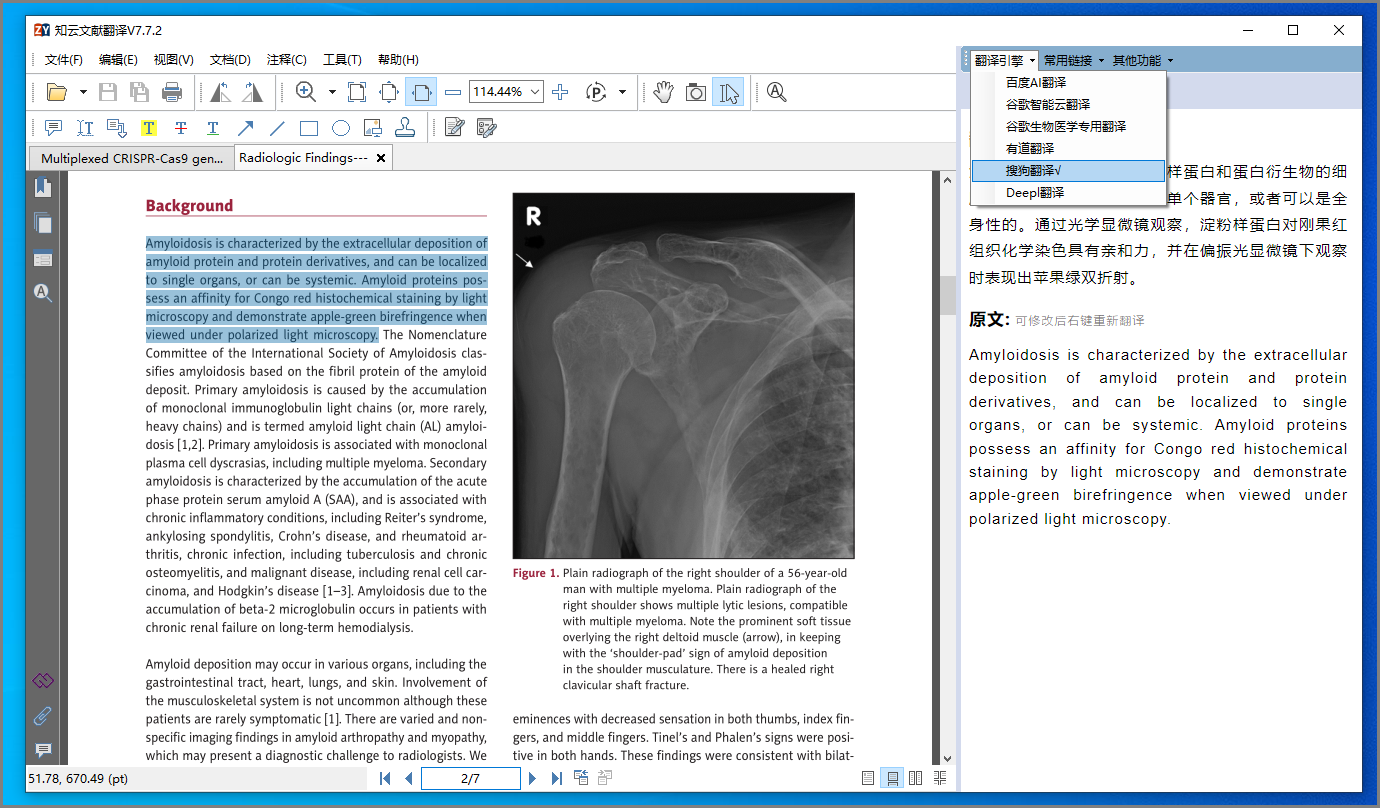Toggle the text selection cursor tool
Image resolution: width=1380 pixels, height=808 pixels.
[728, 92]
